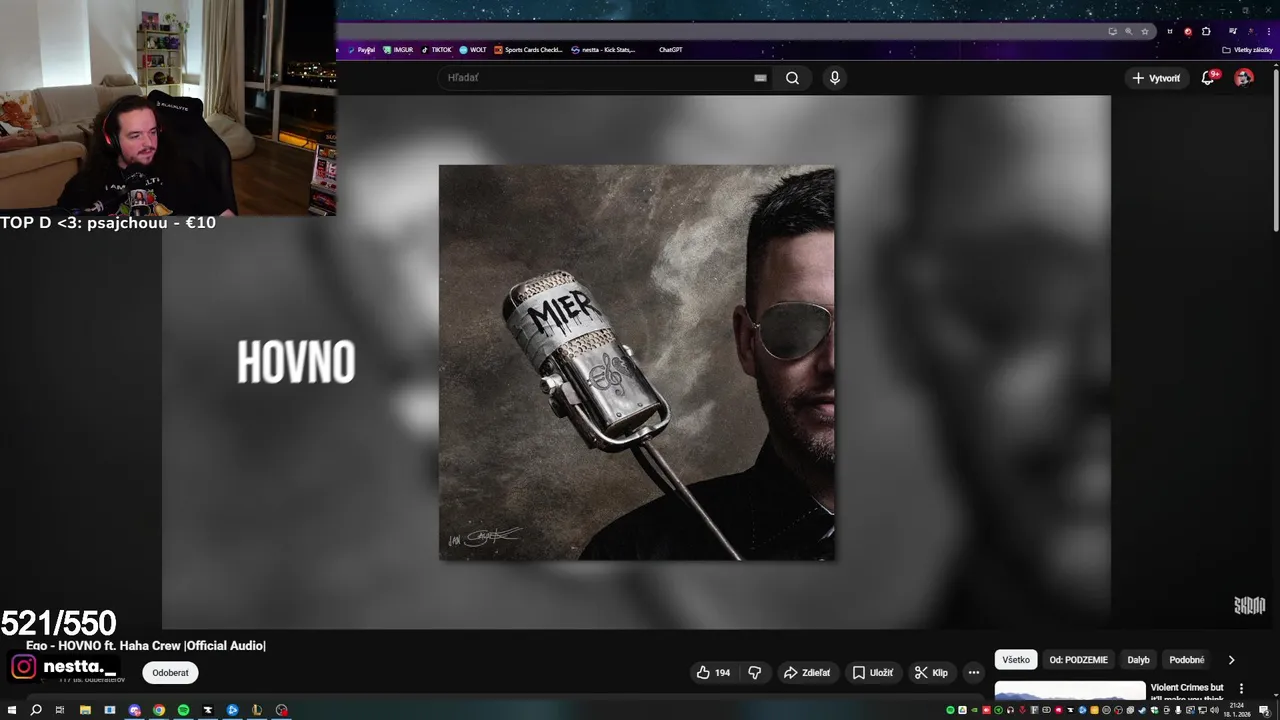Viewport: 1280px width, 720px height.
Task: Open Spotify from the taskbar
Action: tap(183, 710)
